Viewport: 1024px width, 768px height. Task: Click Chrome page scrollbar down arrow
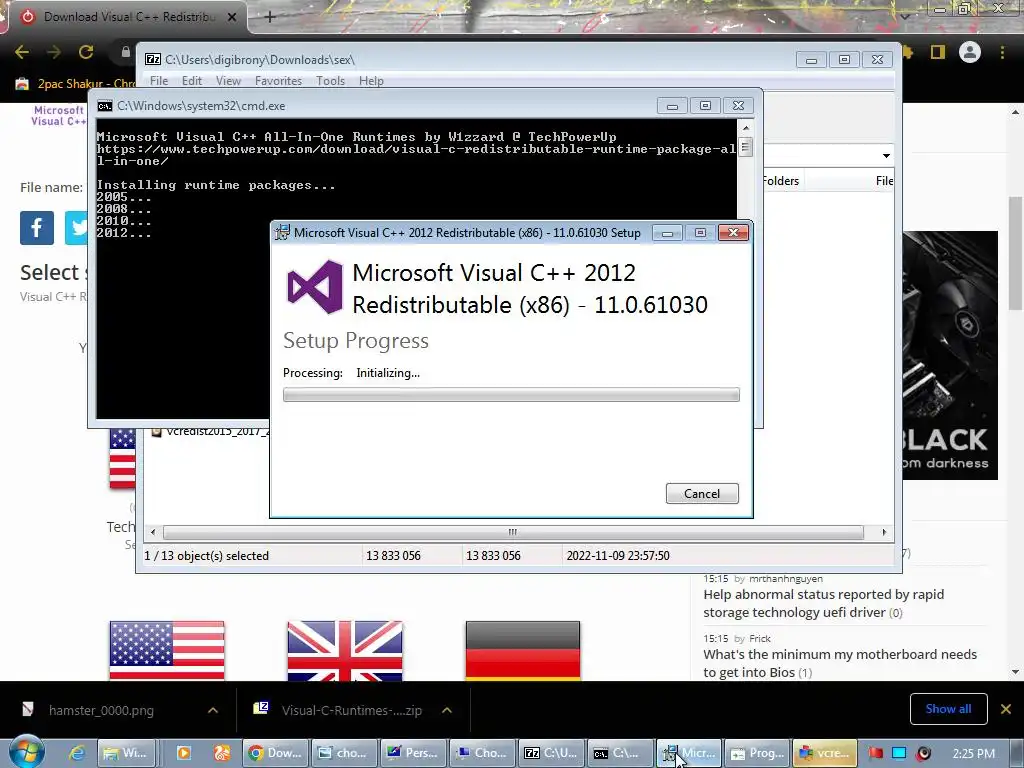click(x=1016, y=671)
